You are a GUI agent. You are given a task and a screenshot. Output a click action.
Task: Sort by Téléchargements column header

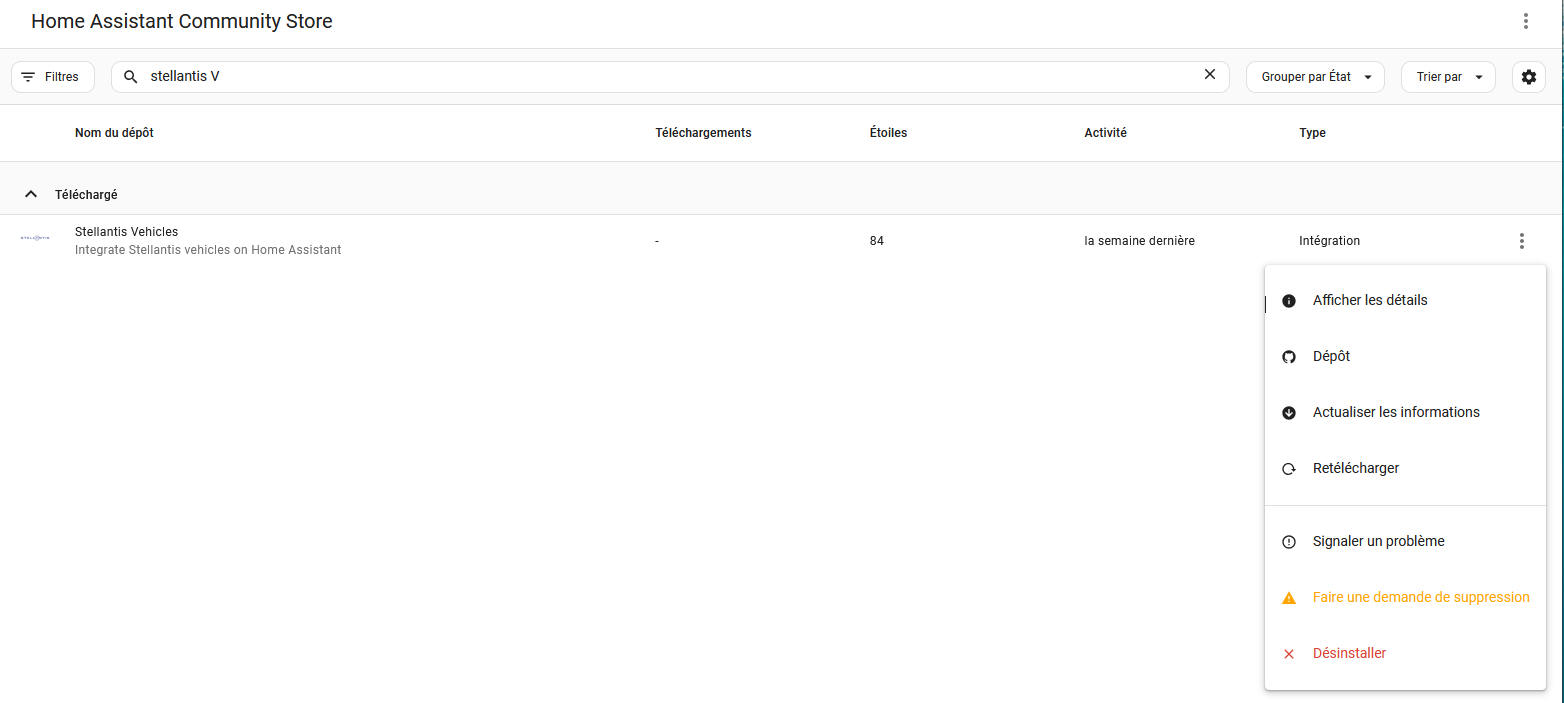(703, 133)
